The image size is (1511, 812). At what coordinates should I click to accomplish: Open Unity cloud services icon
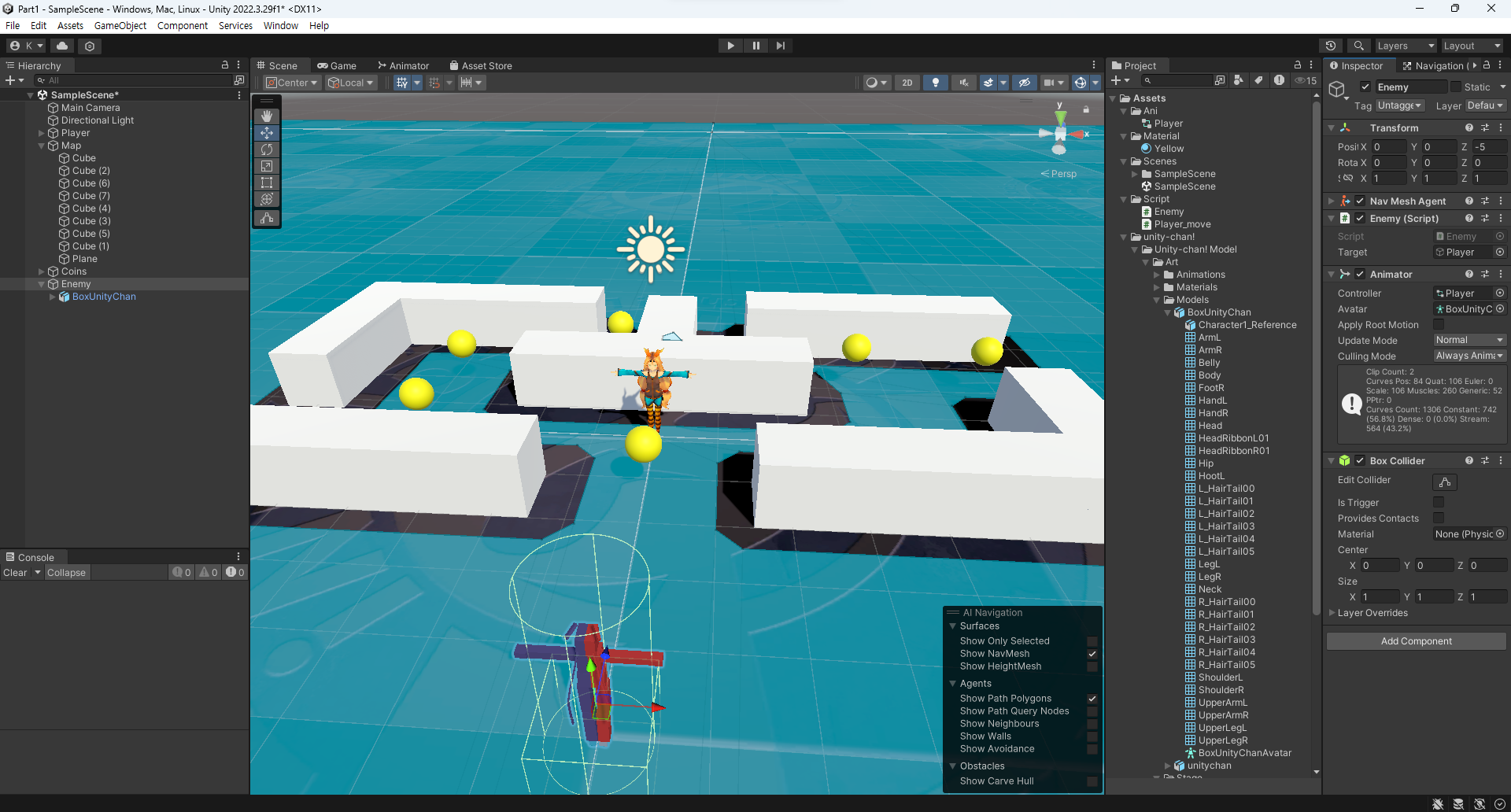(62, 46)
